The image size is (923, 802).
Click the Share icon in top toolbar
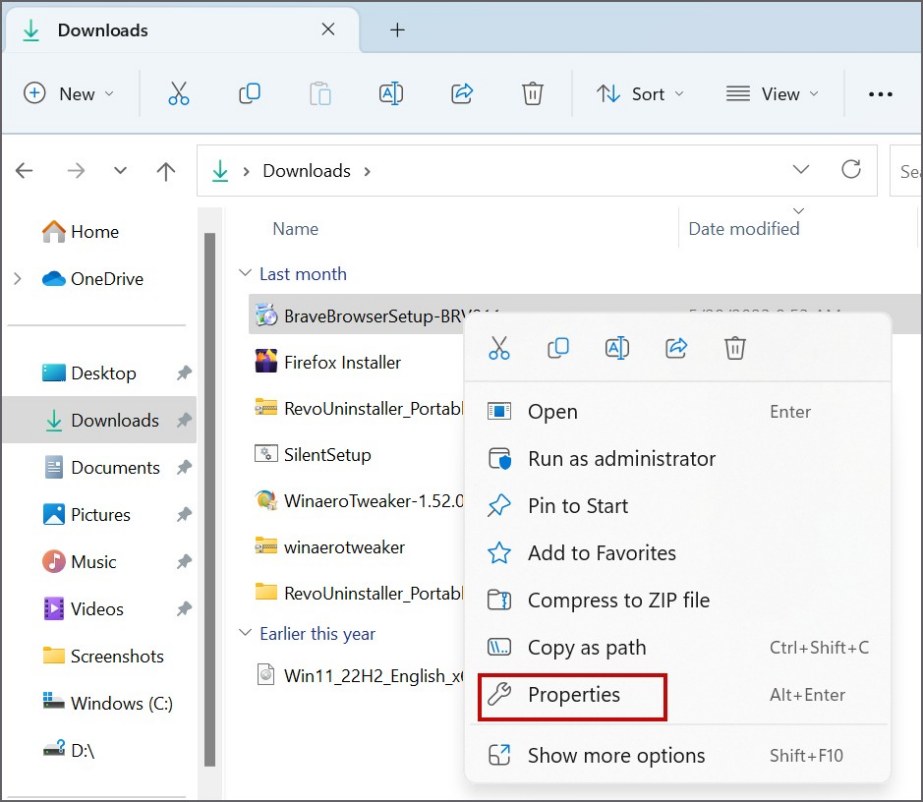coord(462,94)
